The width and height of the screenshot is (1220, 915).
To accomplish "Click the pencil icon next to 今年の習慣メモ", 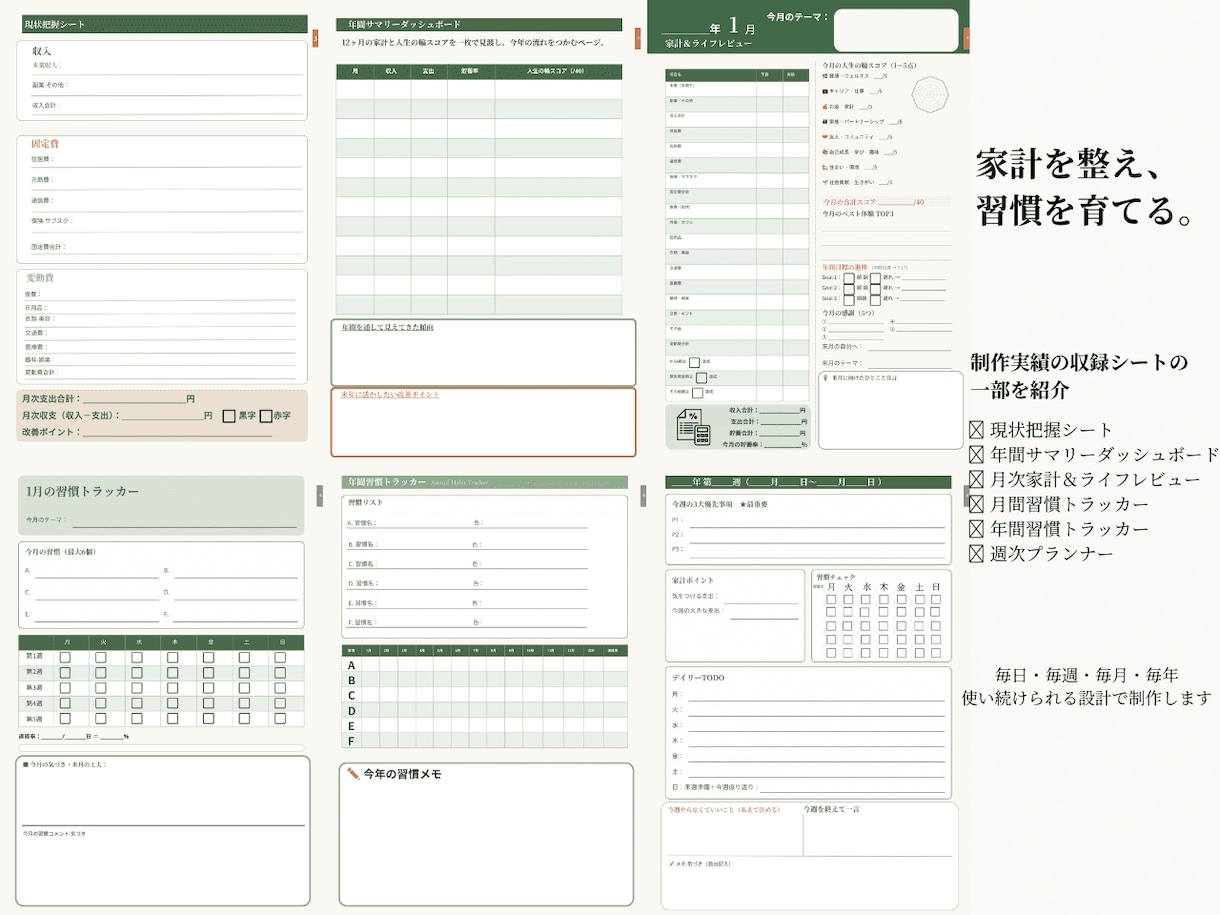I will [x=353, y=773].
